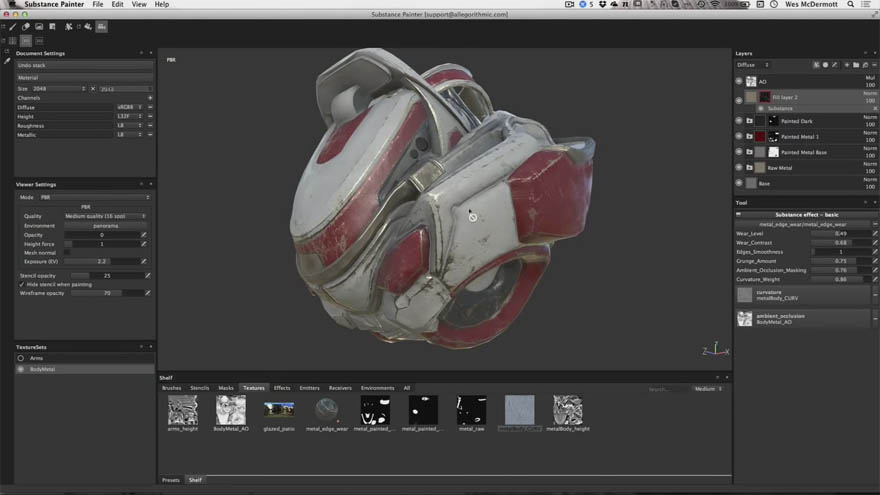Click the Undo stack button
Image resolution: width=880 pixels, height=495 pixels.
pos(84,65)
